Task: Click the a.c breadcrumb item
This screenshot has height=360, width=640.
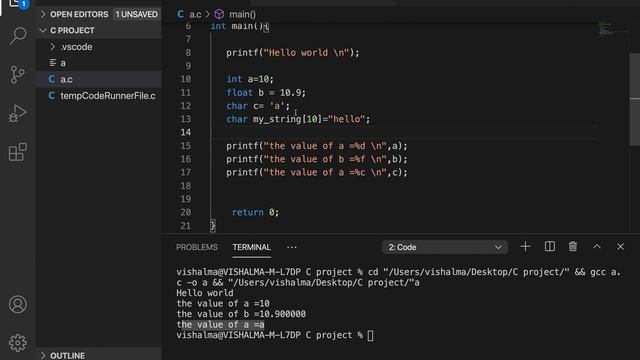Action: 195,14
